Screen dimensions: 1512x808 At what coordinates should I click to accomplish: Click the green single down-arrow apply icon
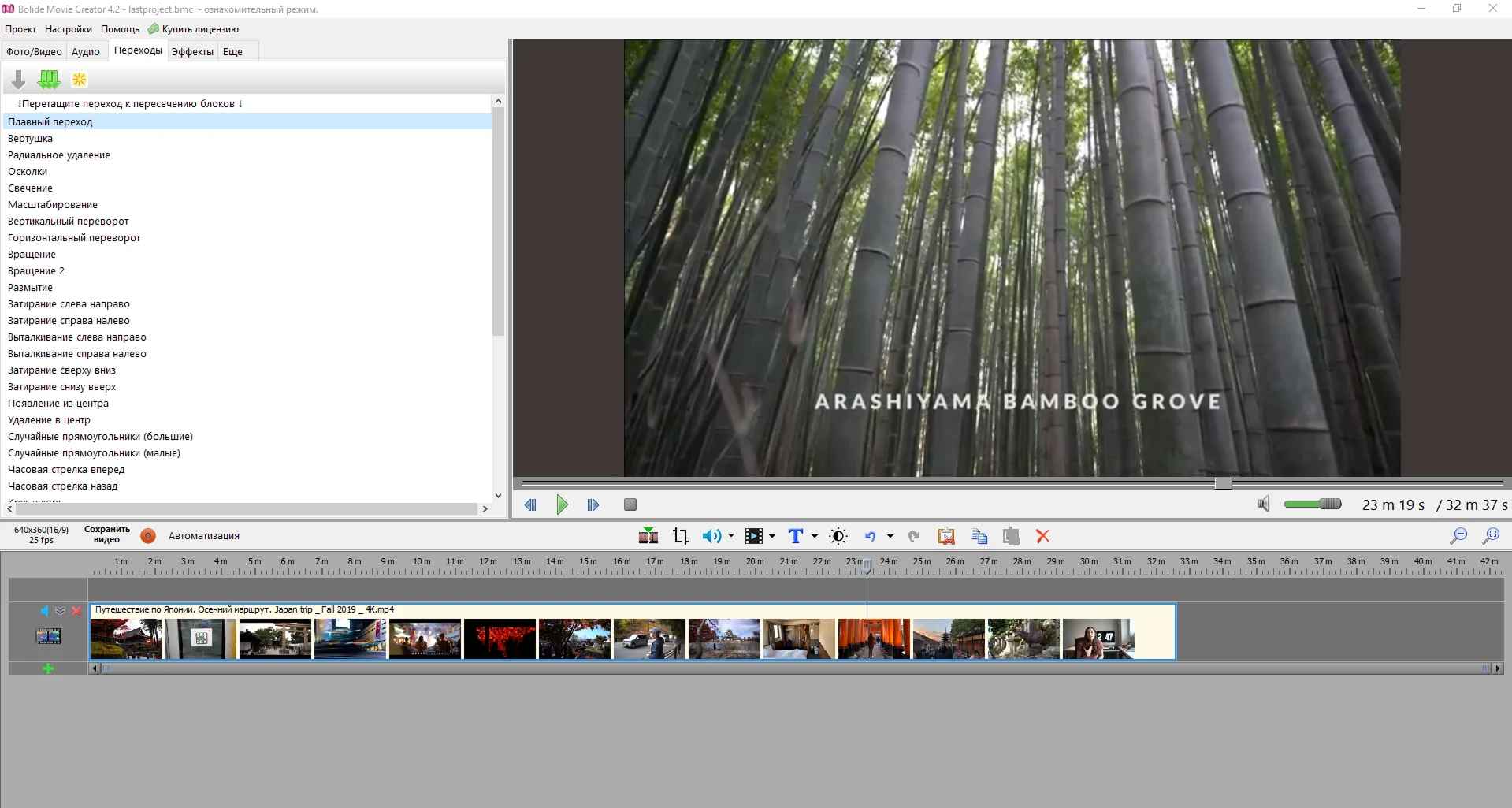(x=18, y=80)
